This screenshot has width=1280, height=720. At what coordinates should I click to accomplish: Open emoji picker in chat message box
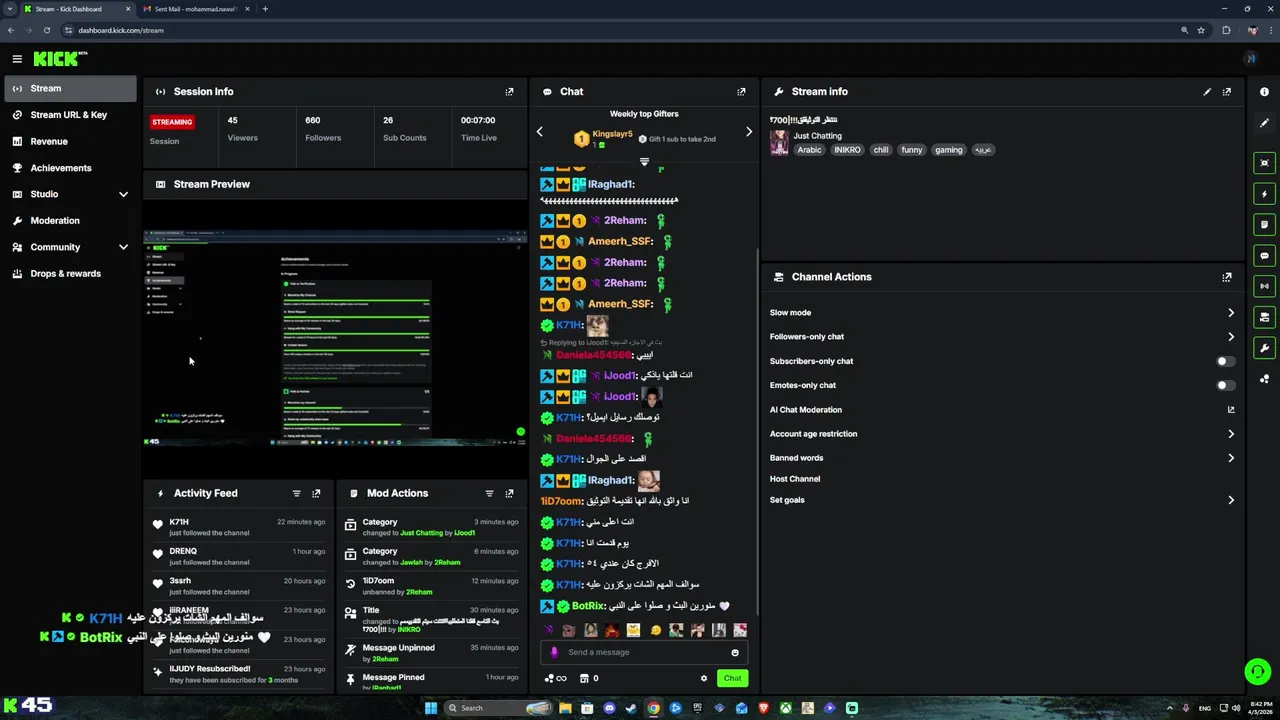735,653
